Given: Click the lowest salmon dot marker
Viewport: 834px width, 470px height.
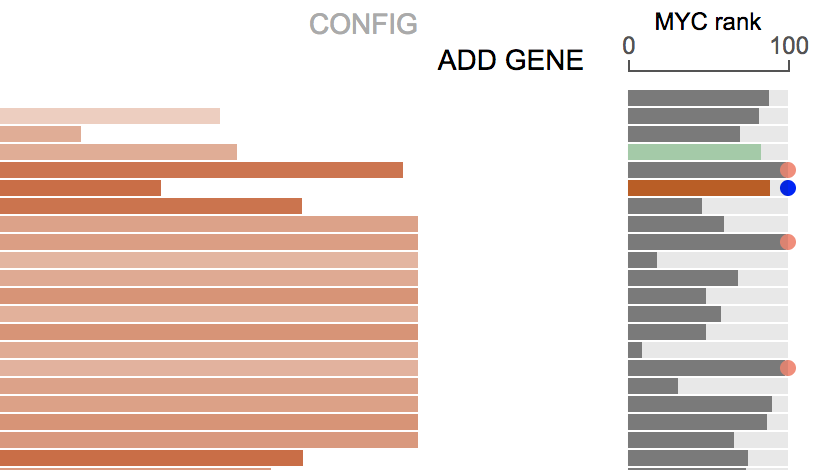Looking at the screenshot, I should (788, 368).
